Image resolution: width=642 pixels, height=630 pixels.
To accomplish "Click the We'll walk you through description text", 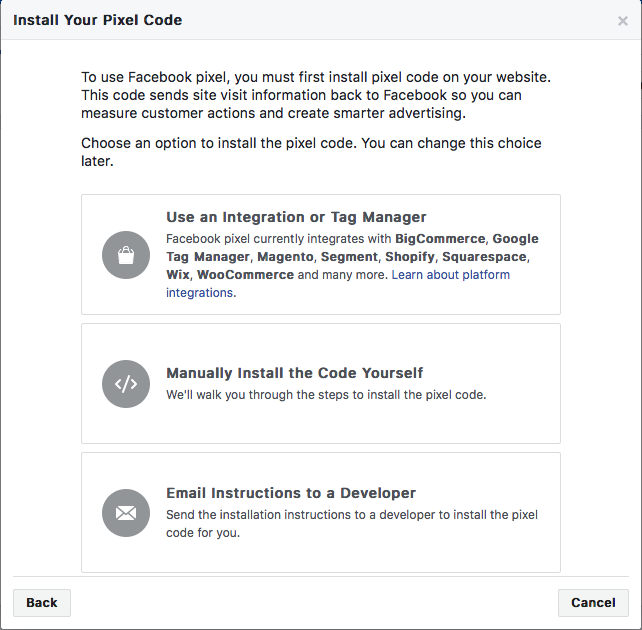I will 326,395.
